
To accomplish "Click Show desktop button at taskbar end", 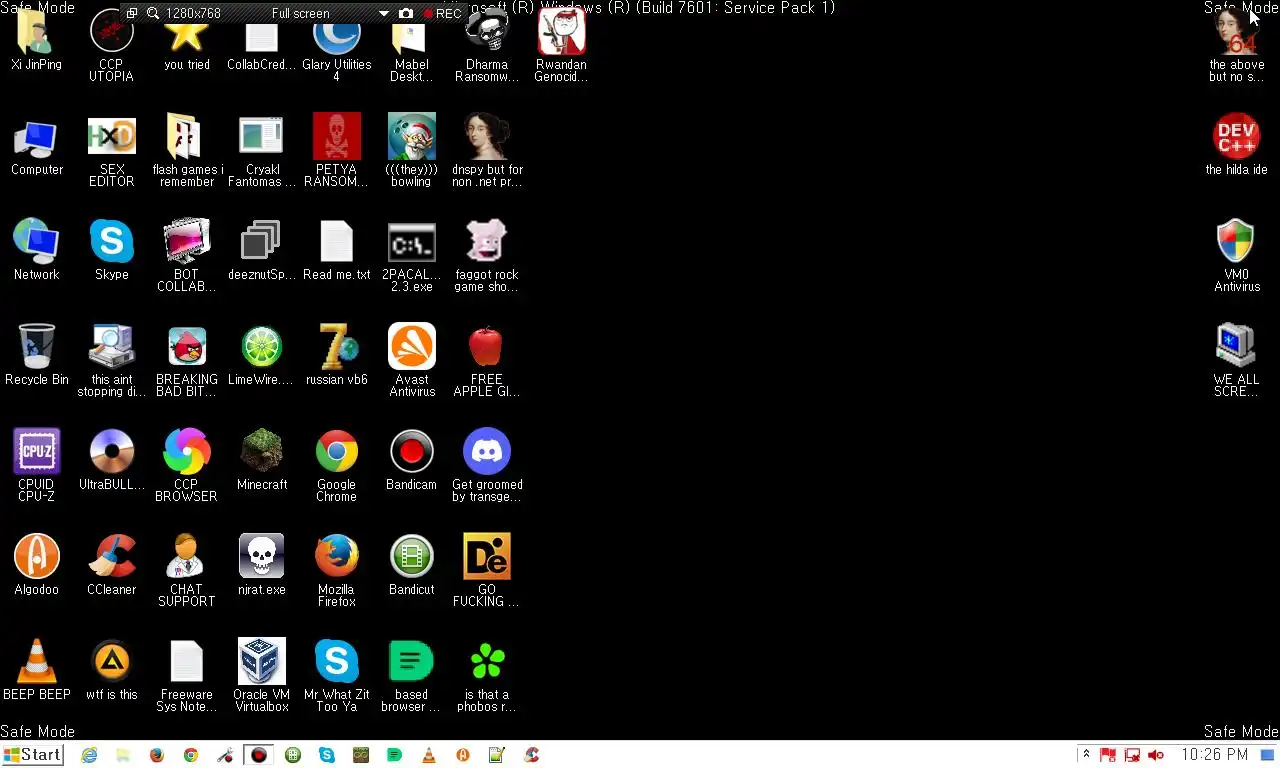I will coord(1267,755).
